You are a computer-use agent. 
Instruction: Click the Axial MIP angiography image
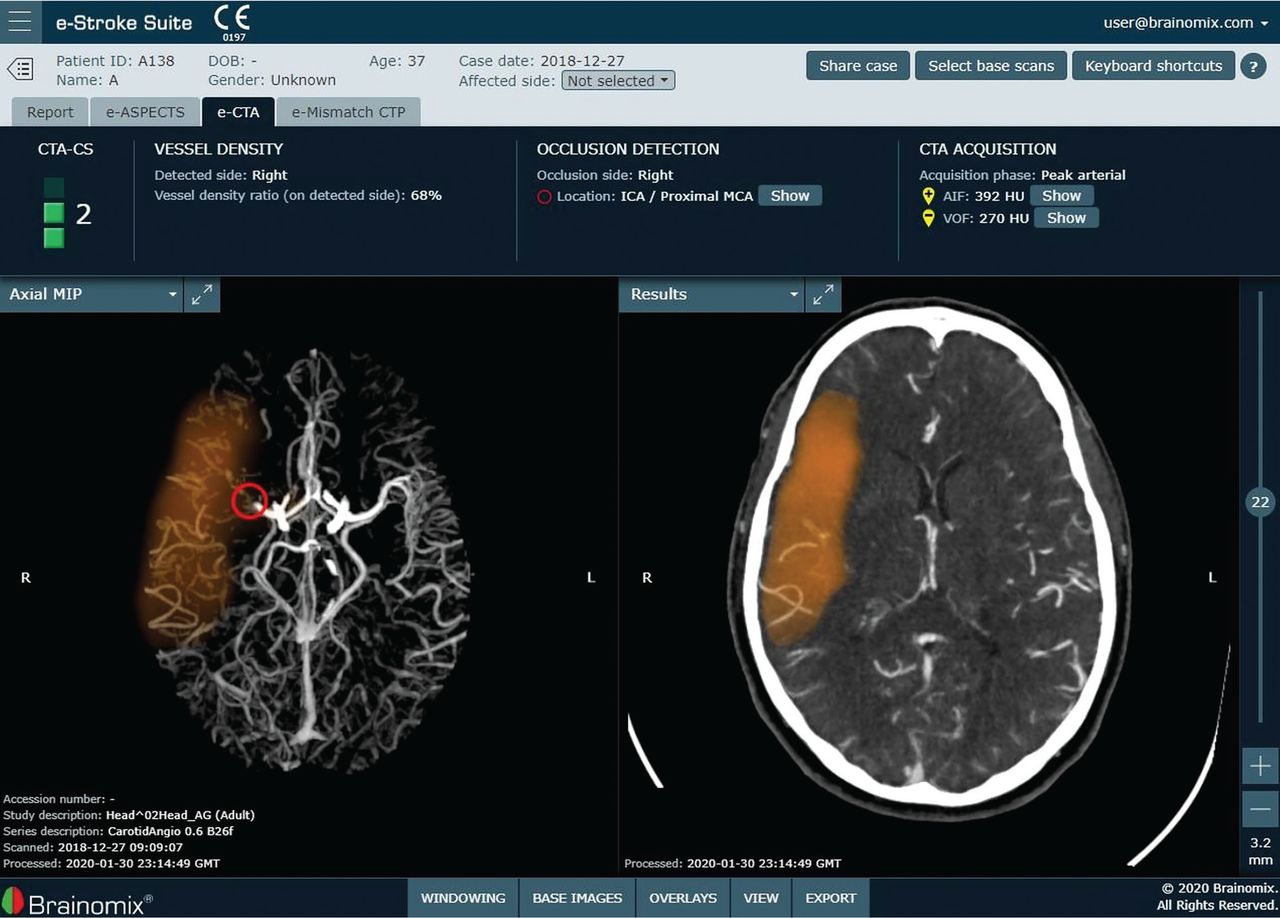[x=305, y=560]
